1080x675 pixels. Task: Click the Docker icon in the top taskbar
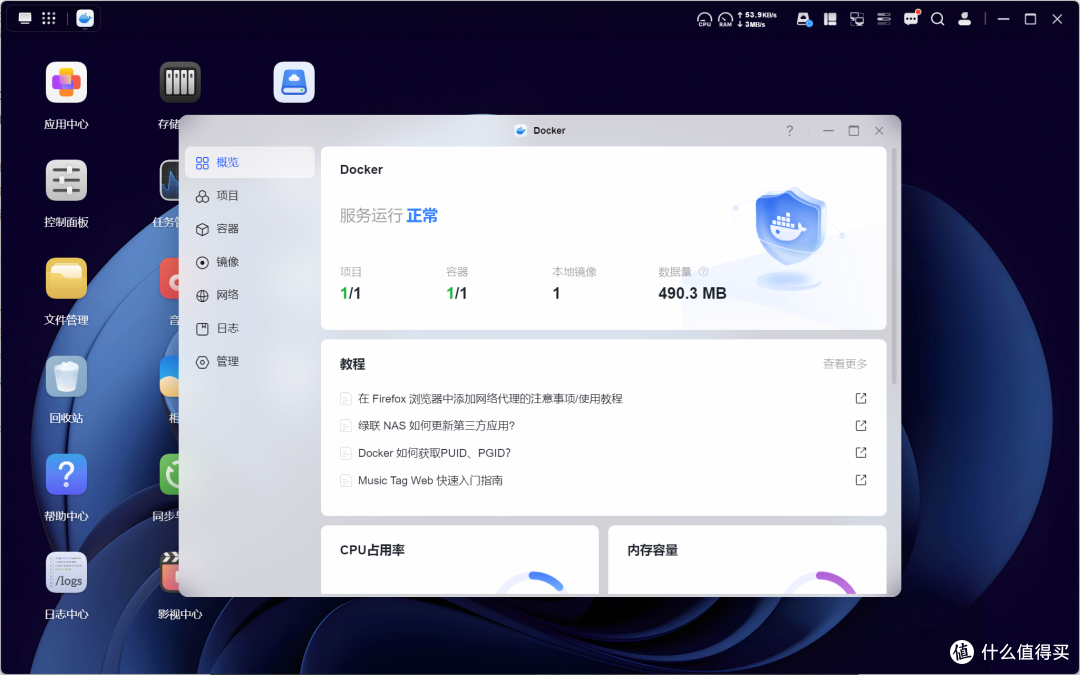[x=85, y=19]
